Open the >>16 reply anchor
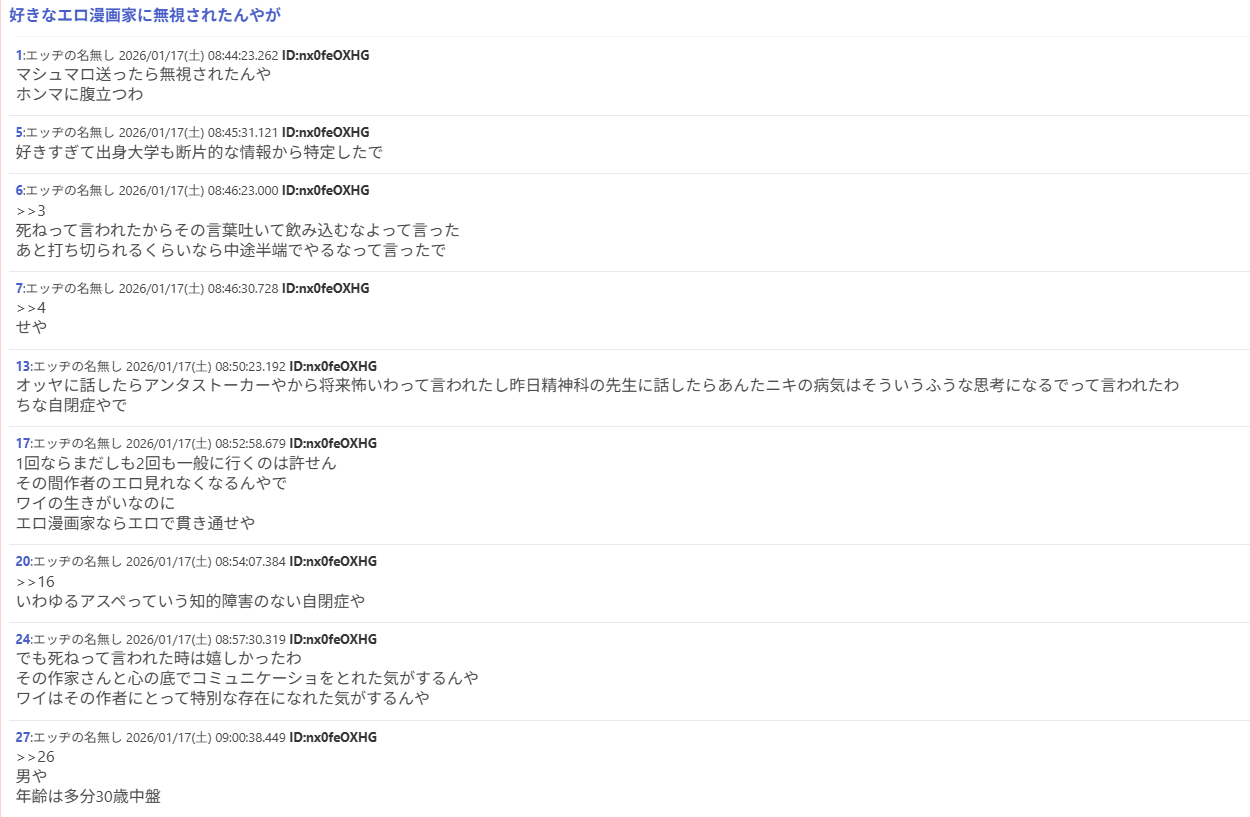Screen dimensions: 1250x817 pyautogui.click(x=35, y=581)
